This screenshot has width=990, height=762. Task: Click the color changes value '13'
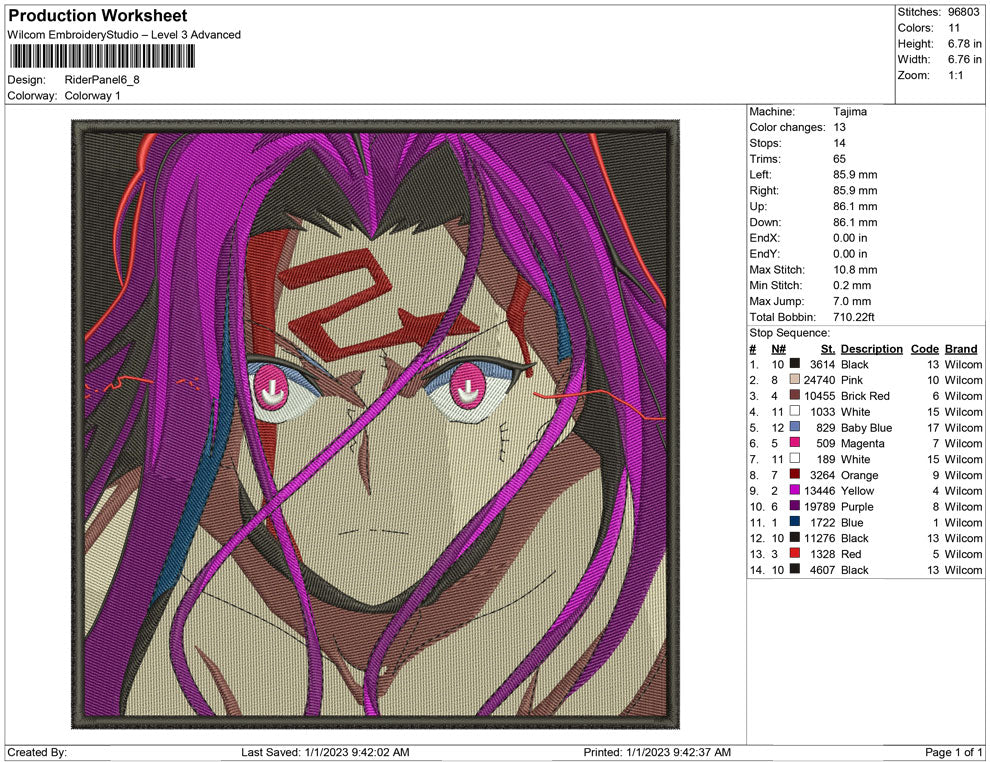coord(839,128)
